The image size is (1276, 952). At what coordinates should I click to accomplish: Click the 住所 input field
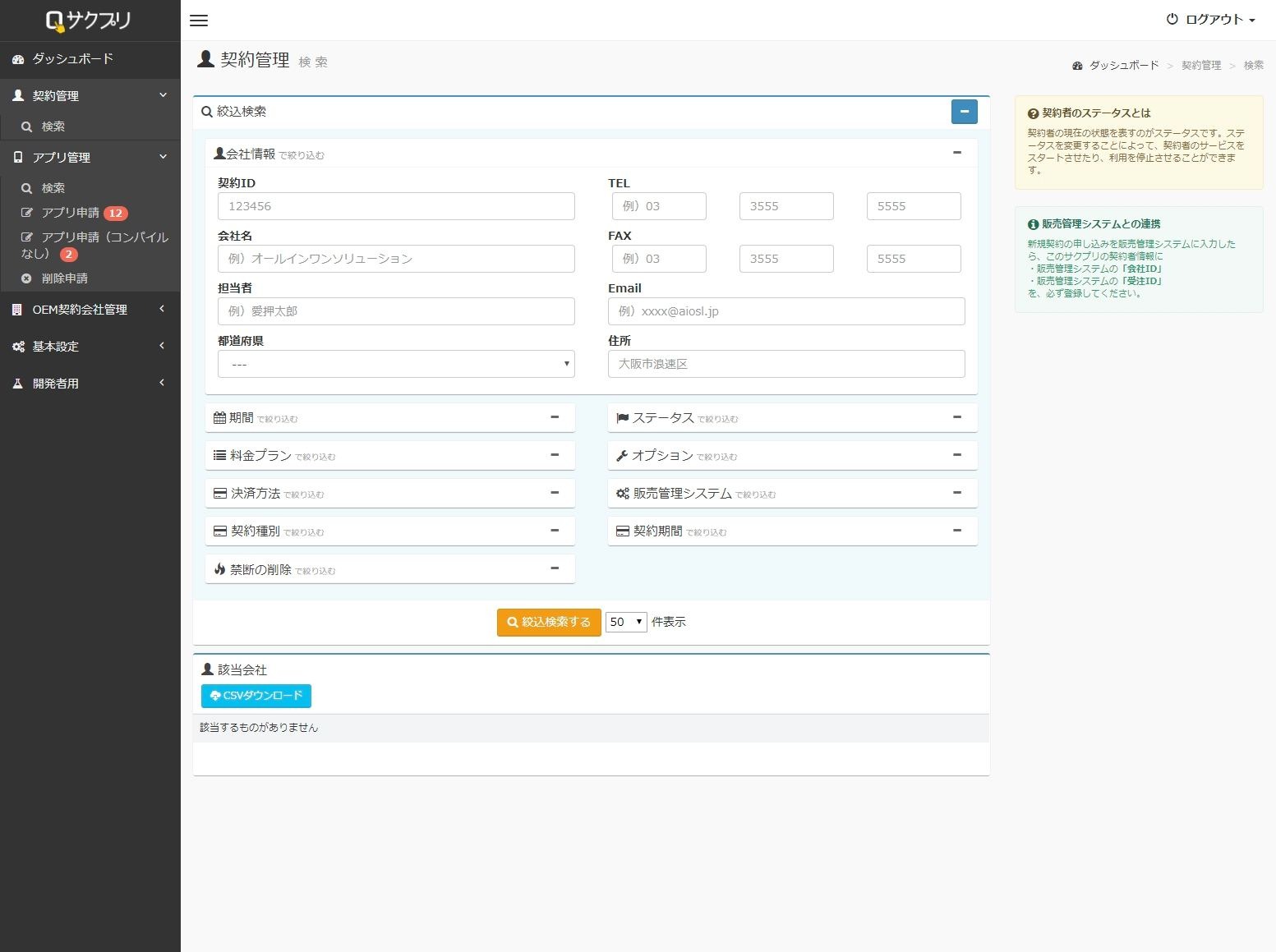coord(786,364)
